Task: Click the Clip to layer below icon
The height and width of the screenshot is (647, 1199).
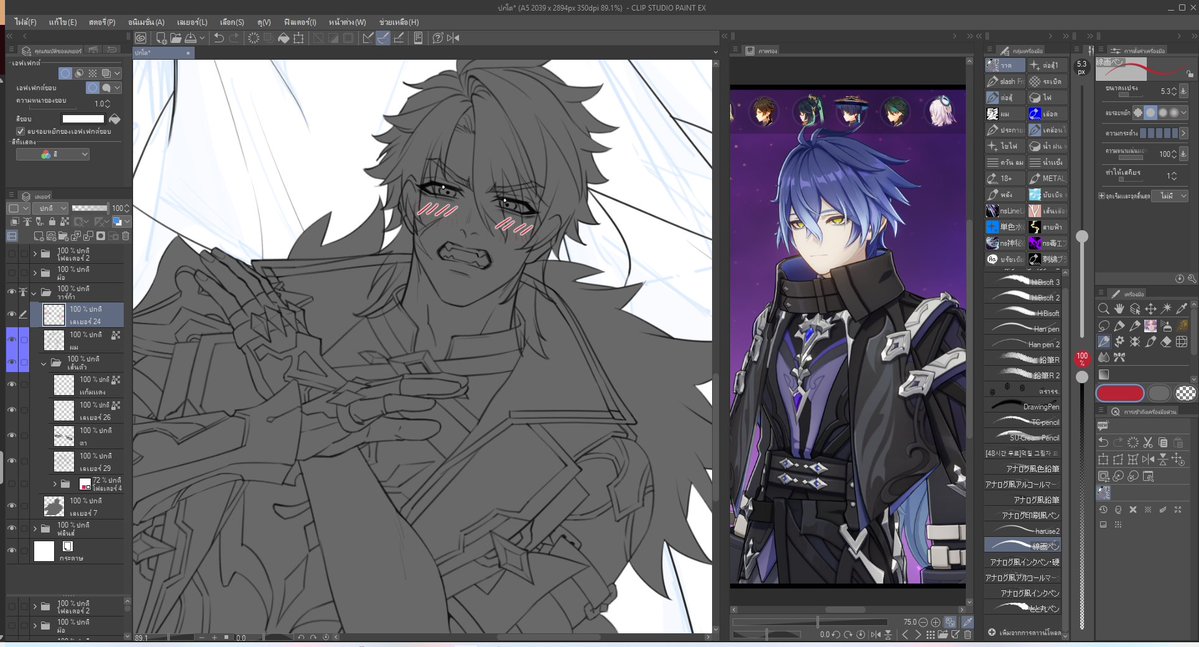Action: click(x=14, y=222)
